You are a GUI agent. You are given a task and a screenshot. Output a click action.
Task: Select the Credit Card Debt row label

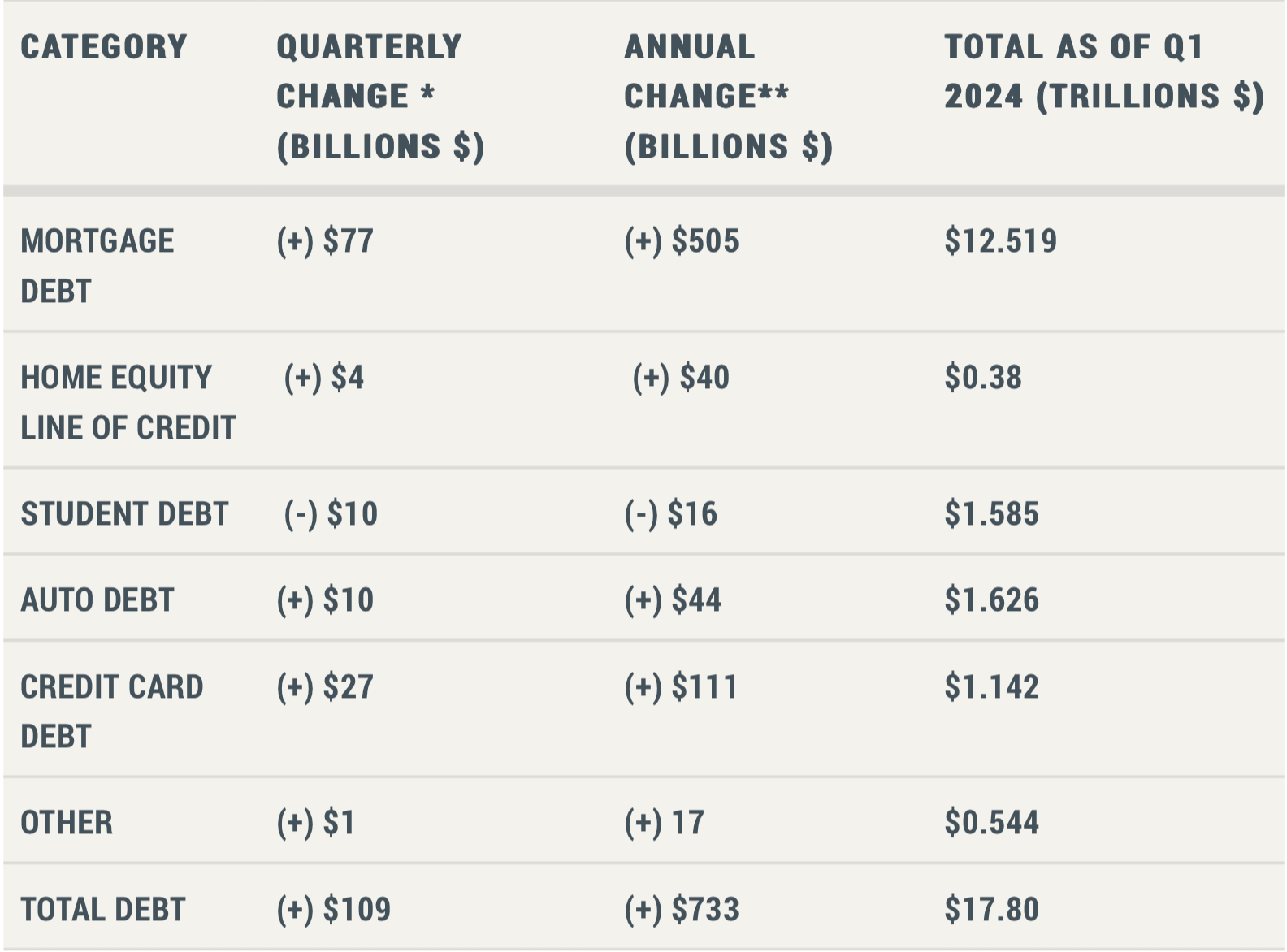point(111,711)
